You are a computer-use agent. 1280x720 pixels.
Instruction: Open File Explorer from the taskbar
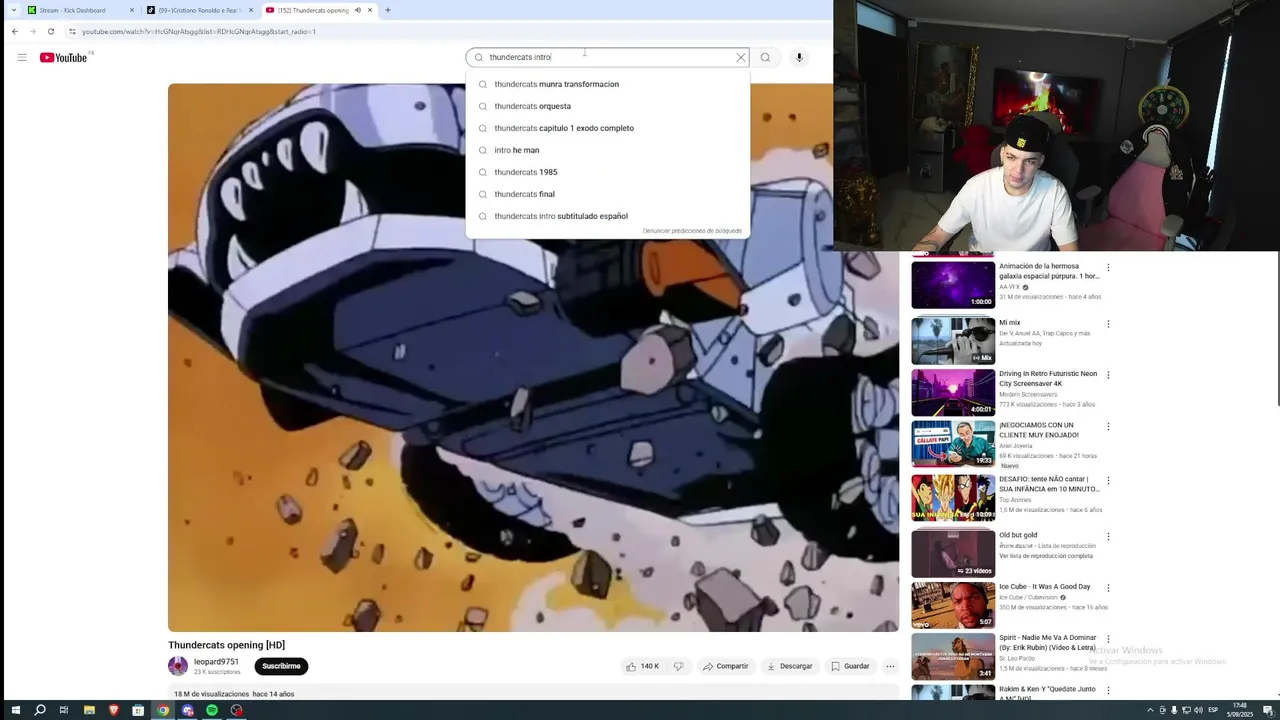pyautogui.click(x=89, y=710)
